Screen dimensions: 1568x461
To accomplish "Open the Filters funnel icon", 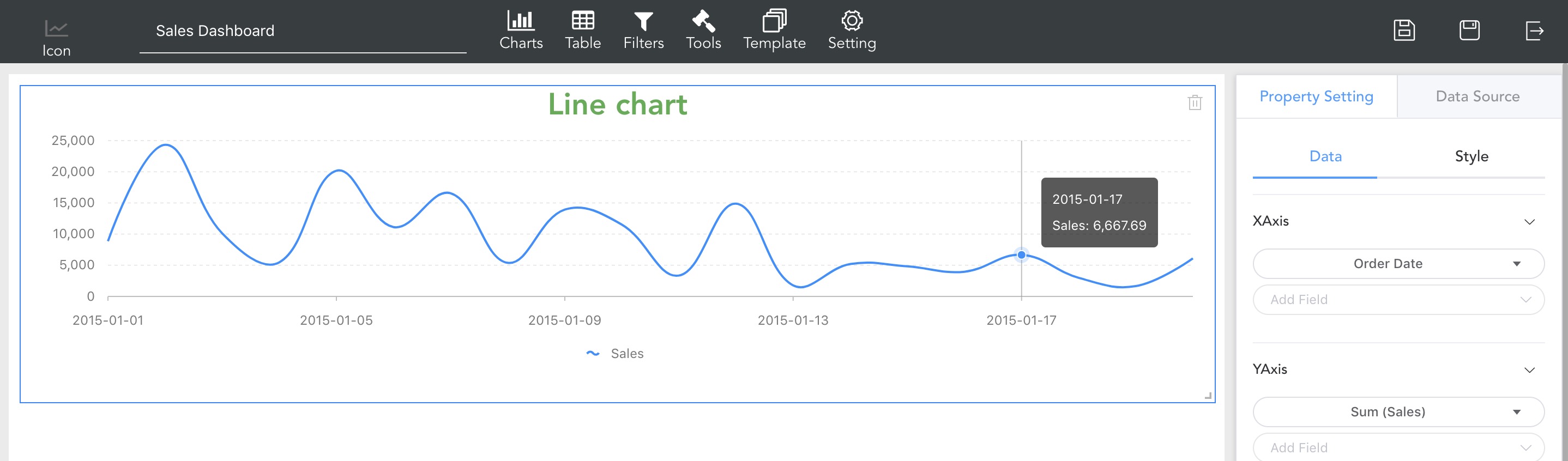I will tap(643, 21).
